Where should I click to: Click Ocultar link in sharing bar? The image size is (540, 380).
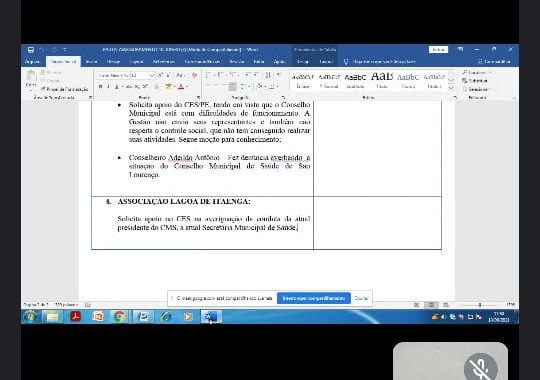click(361, 298)
